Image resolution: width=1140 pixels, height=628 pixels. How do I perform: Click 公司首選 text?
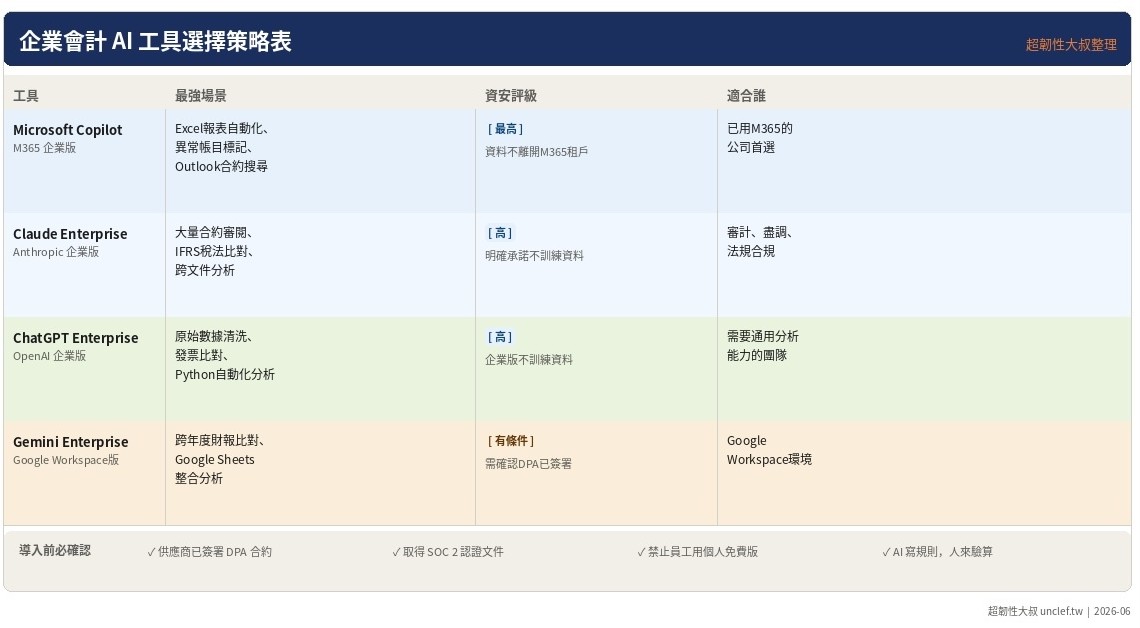pos(751,147)
